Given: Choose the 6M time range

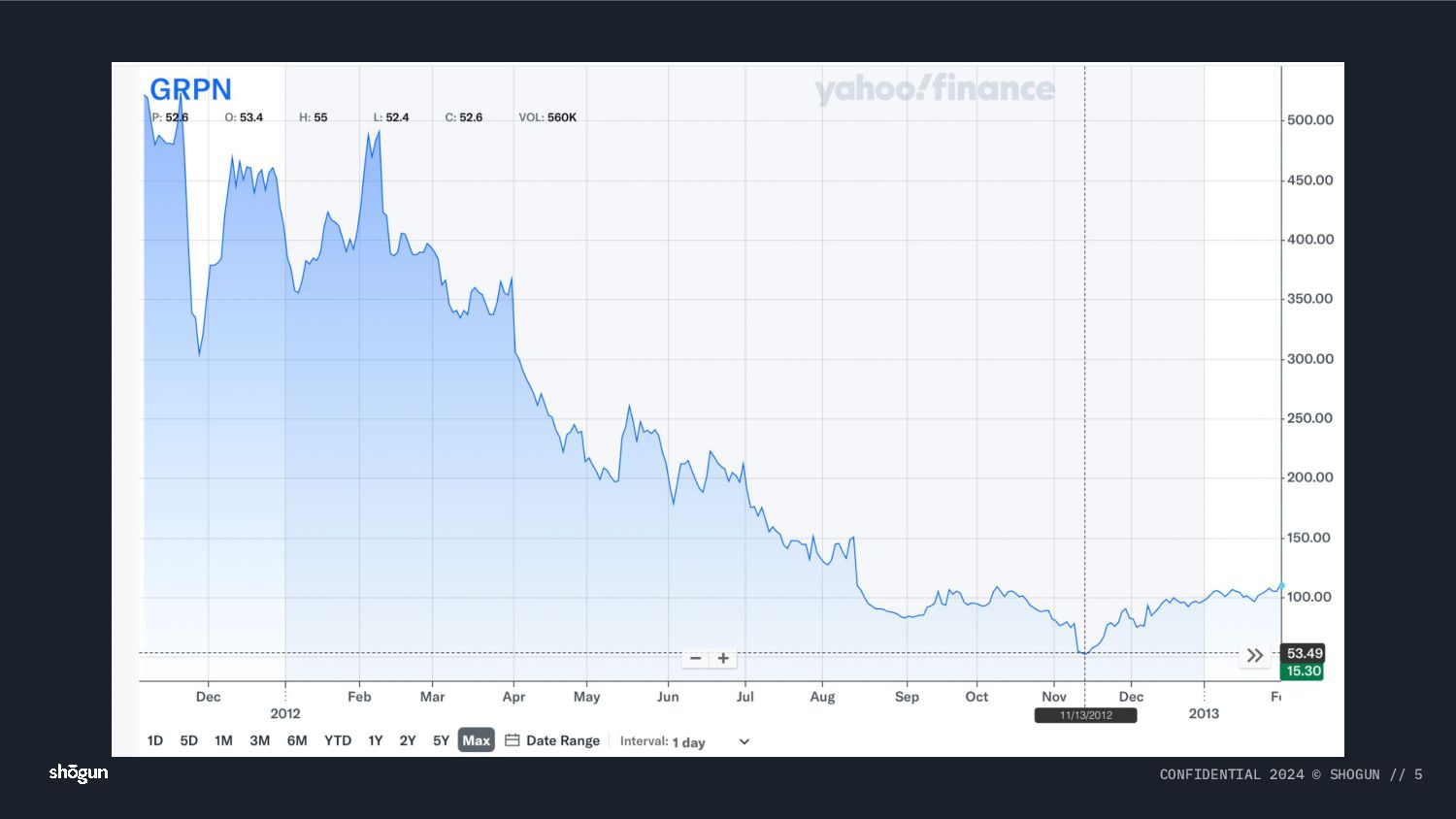Looking at the screenshot, I should pyautogui.click(x=297, y=740).
